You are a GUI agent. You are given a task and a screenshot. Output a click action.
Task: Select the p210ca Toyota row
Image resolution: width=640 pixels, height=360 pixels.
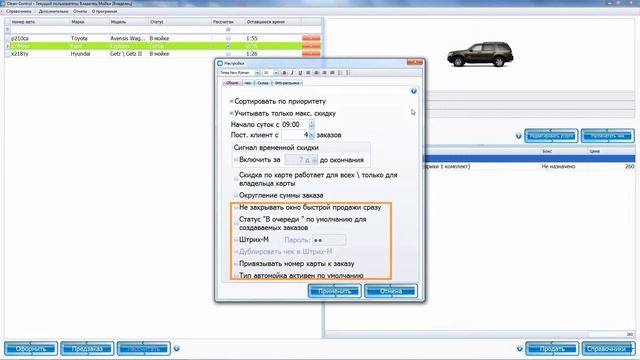[162, 38]
